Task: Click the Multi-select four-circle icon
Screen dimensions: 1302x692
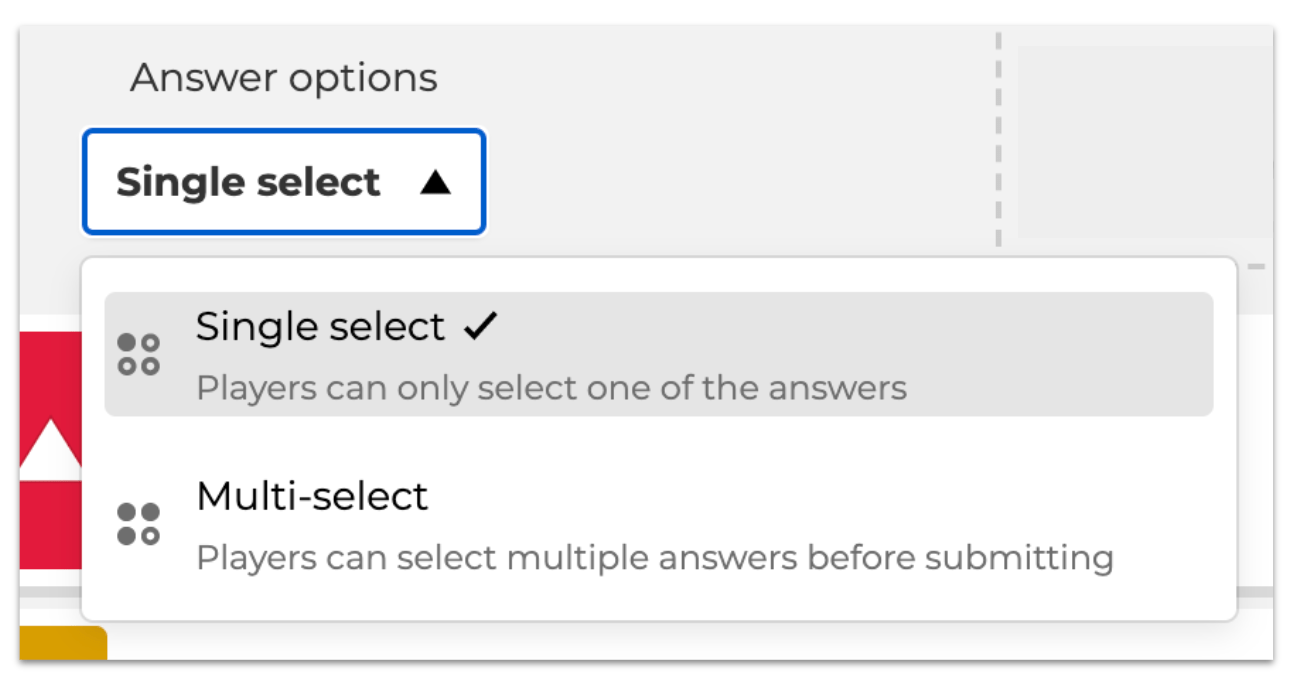Action: 139,524
